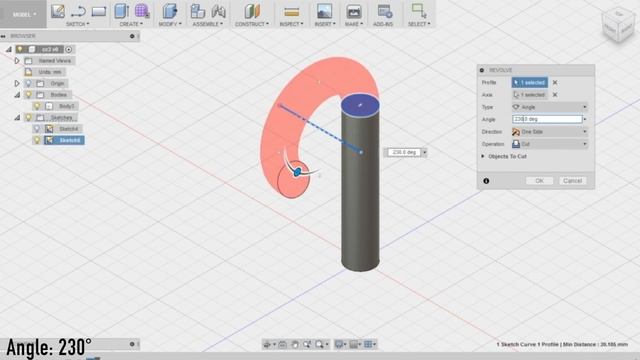
Task: Click the Angle input field in dialog
Action: tap(547, 119)
